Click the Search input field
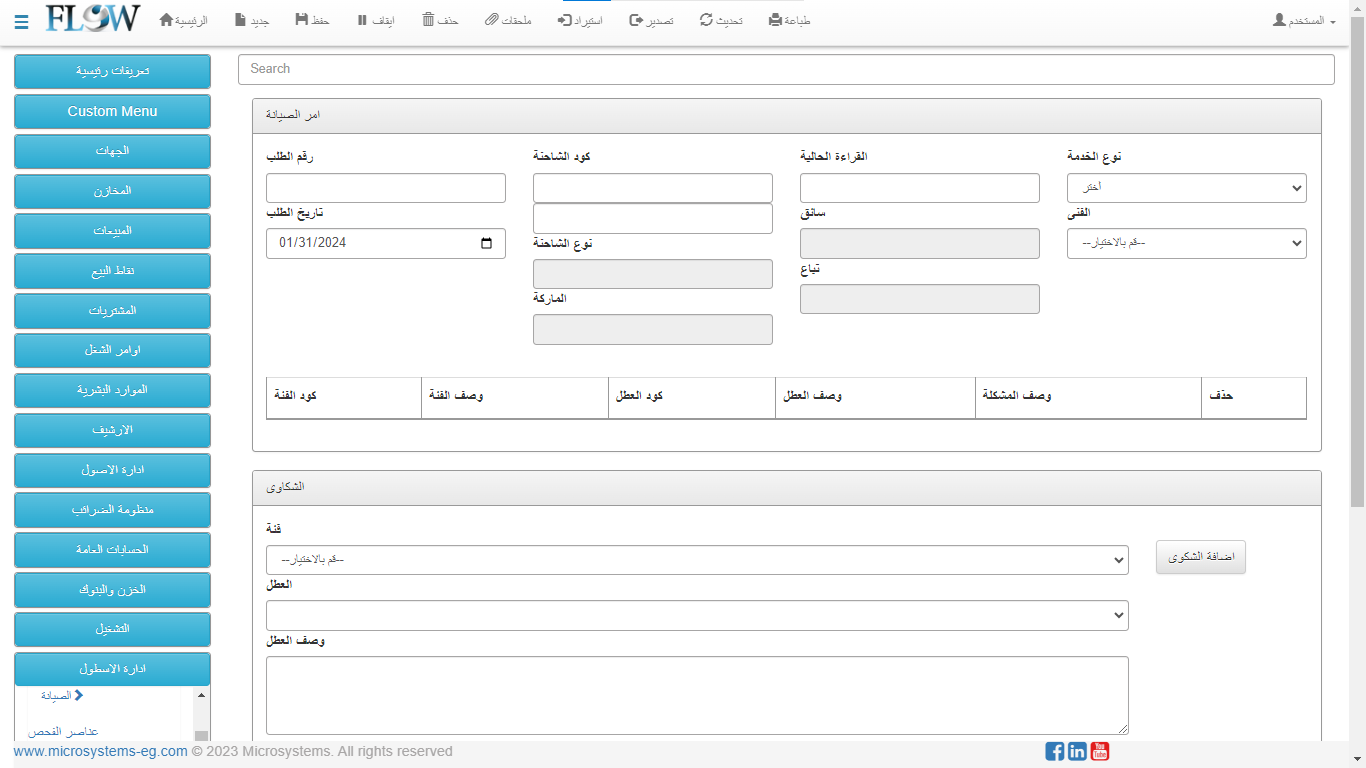 coord(785,69)
